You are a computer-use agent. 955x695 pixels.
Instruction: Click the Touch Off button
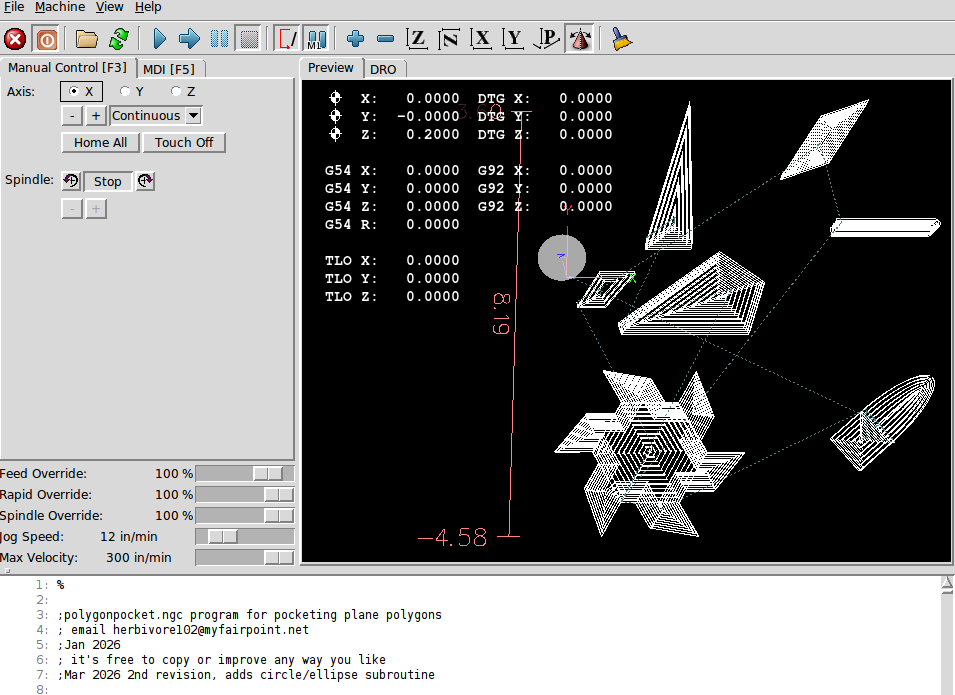click(x=184, y=142)
